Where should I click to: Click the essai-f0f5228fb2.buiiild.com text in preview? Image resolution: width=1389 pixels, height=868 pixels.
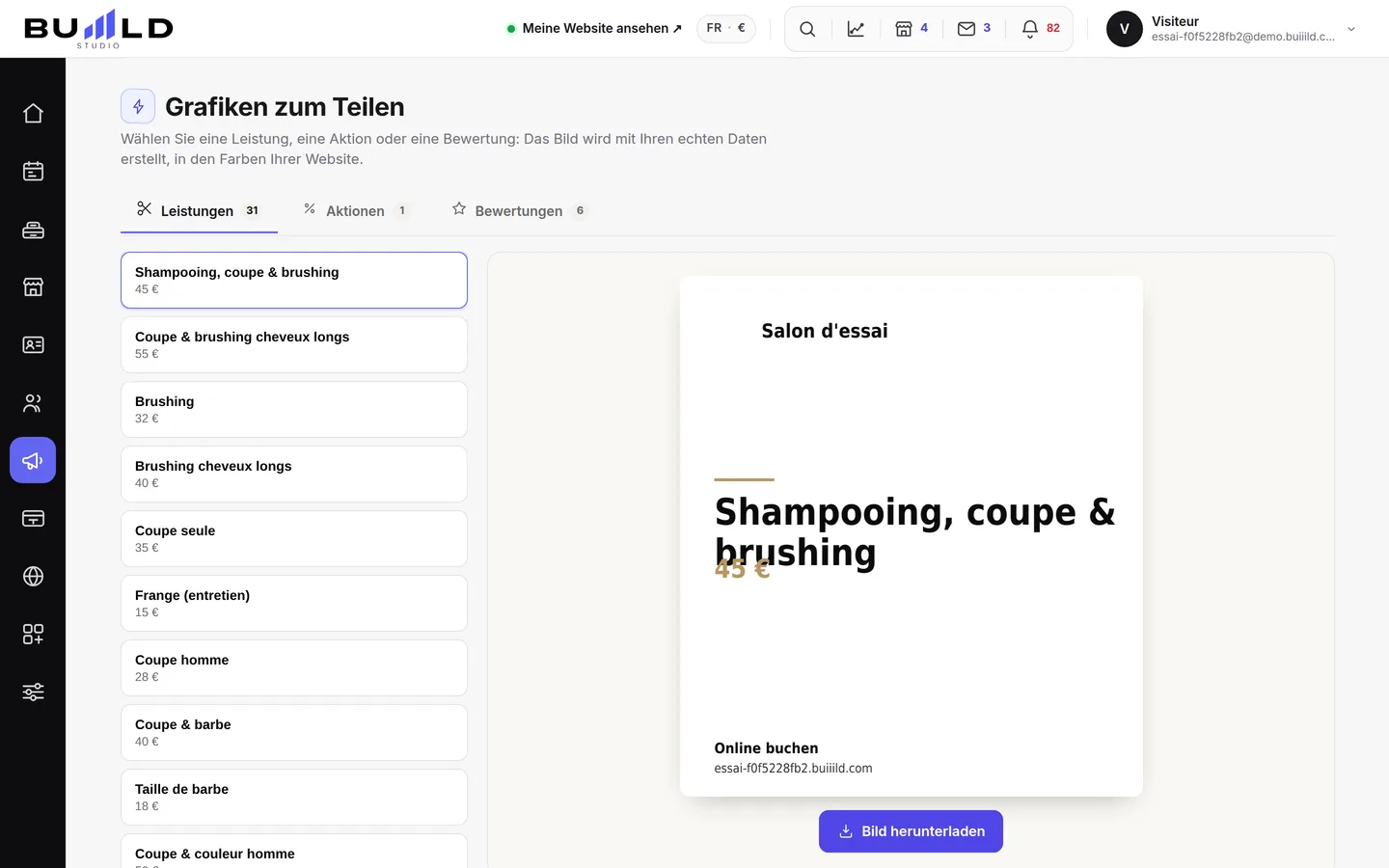point(793,769)
